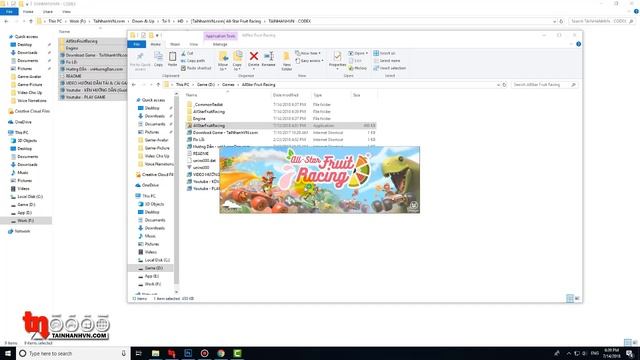Select README in the front window file list
This screenshot has height=360, width=640.
tap(200, 153)
